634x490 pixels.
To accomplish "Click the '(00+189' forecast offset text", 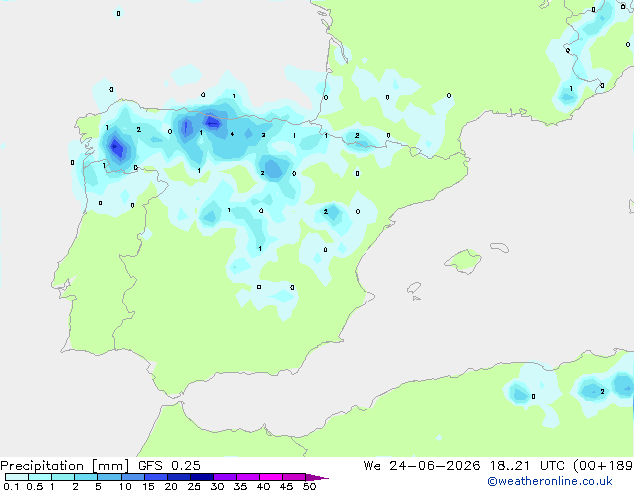I will click(603, 466).
